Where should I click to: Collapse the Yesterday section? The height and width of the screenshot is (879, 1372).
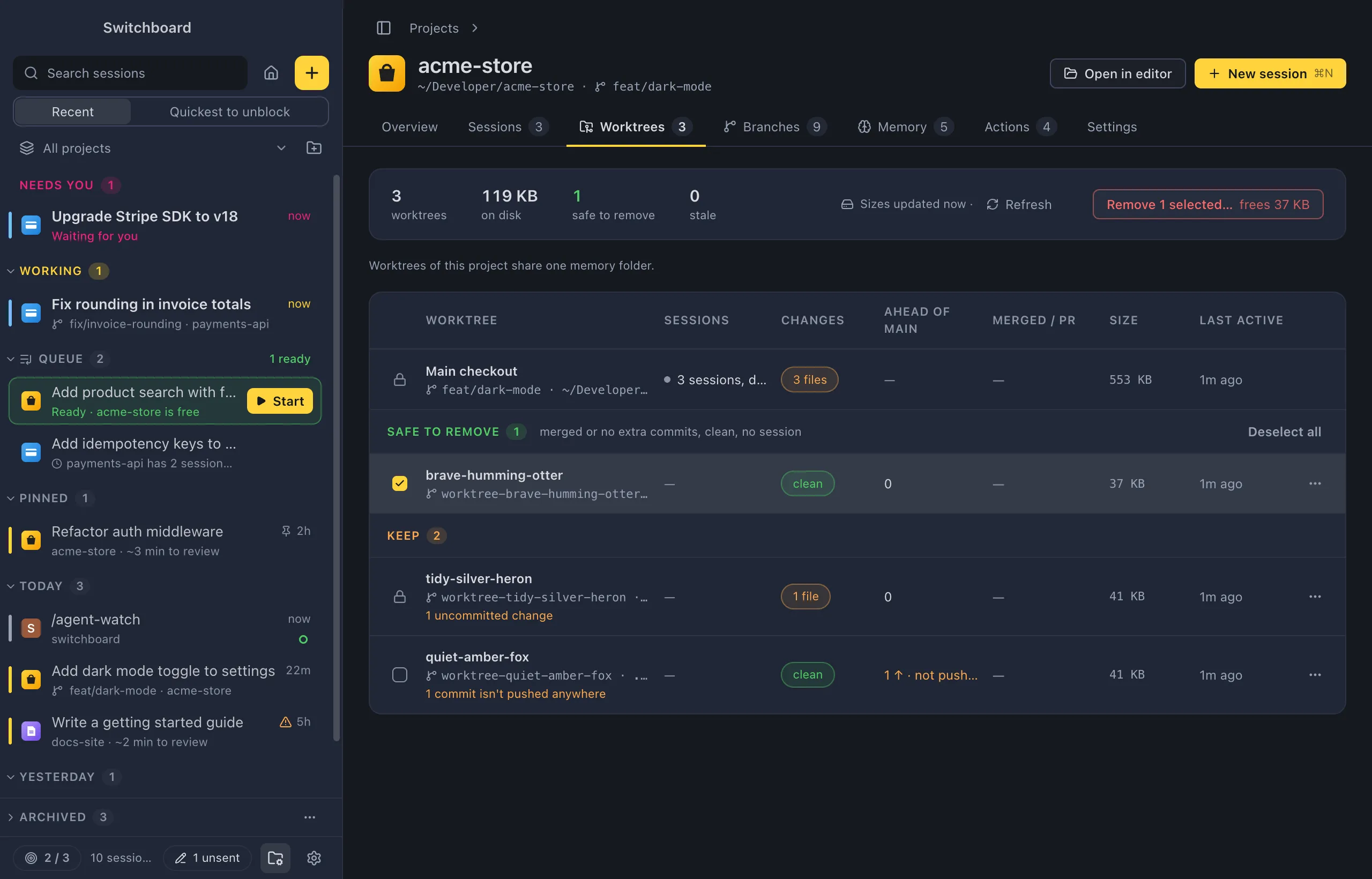coord(10,777)
